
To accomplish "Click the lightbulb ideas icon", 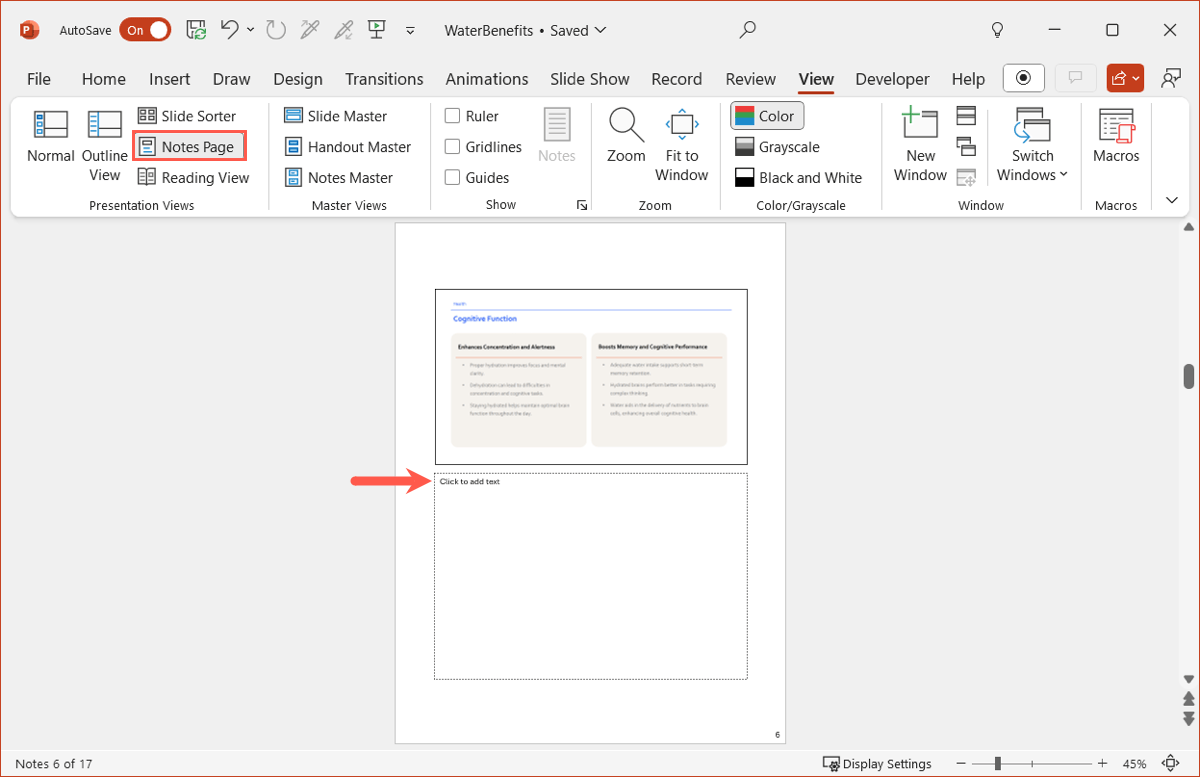I will click(x=997, y=30).
